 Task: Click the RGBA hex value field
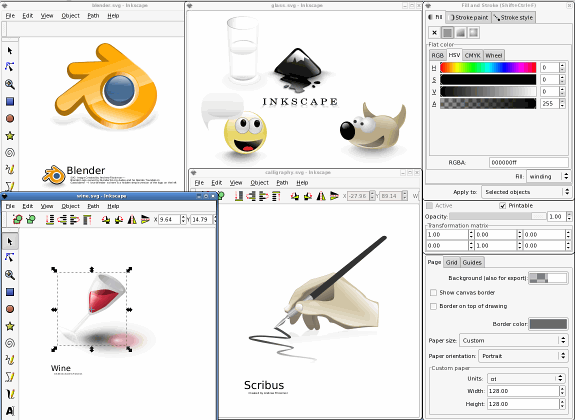coord(529,162)
